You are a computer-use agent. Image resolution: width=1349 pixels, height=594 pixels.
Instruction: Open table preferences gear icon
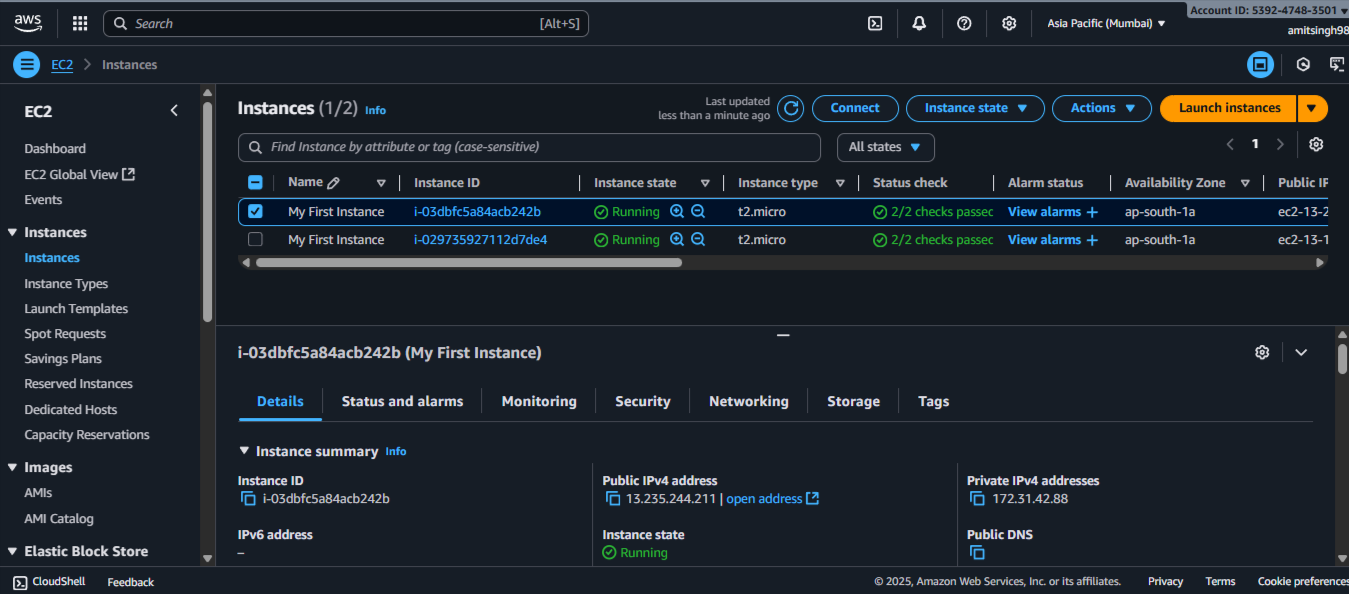1316,144
